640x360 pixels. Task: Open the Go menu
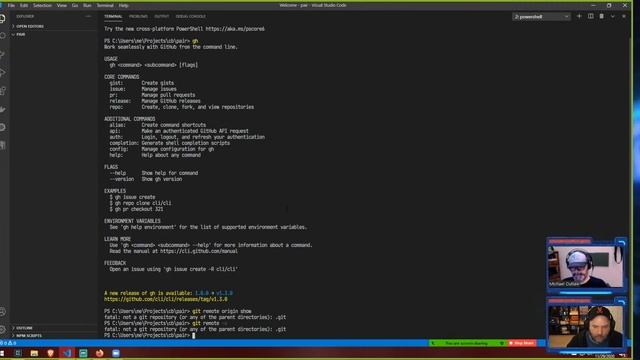[x=75, y=5]
